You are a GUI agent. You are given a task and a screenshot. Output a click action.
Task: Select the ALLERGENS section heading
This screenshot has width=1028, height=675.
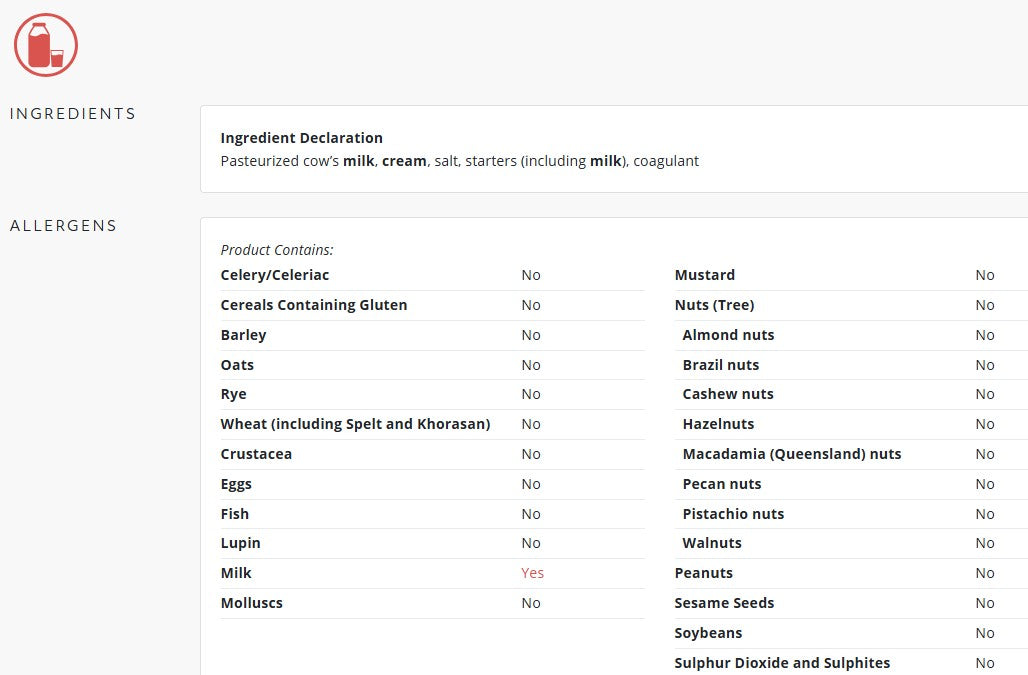tap(64, 226)
